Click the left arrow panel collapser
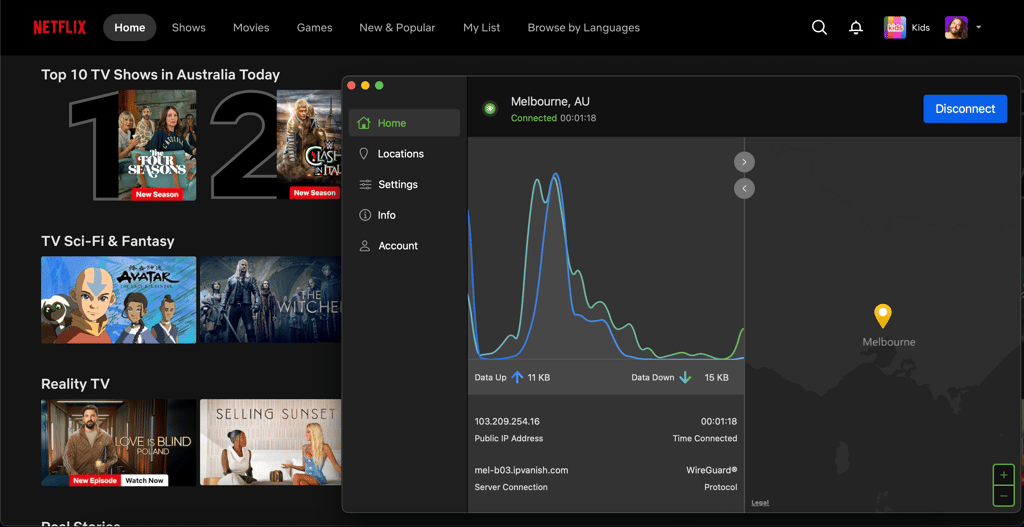 (744, 189)
